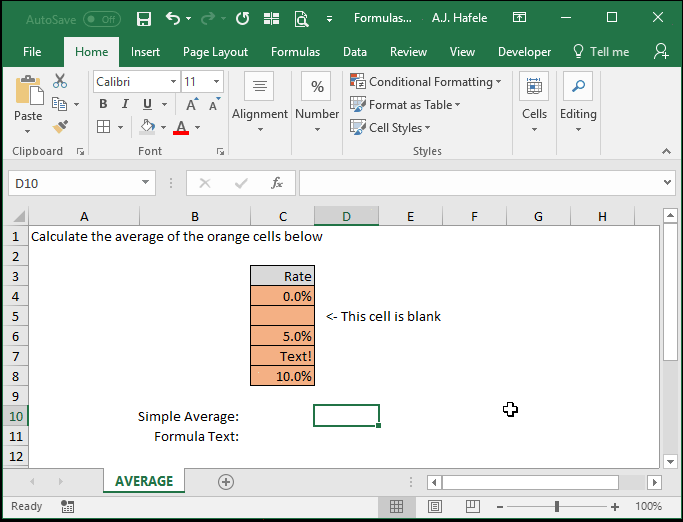This screenshot has height=522, width=683.
Task: Increase font size with large A
Action: [x=192, y=105]
